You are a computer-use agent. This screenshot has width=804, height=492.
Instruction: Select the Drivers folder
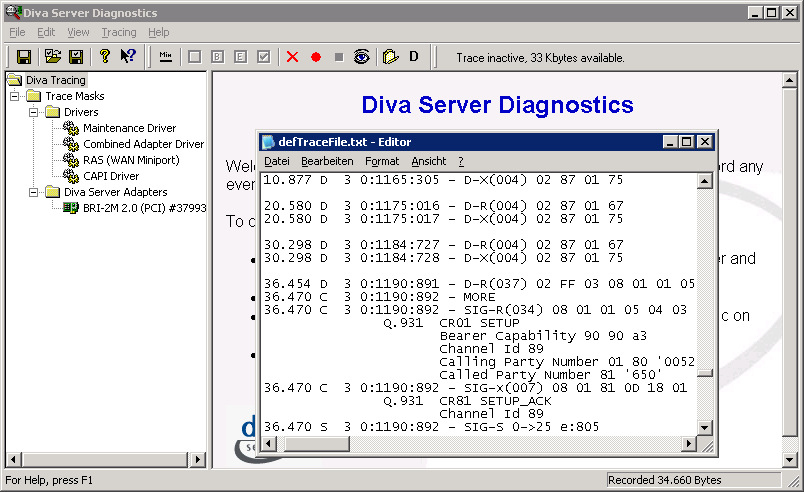click(x=81, y=112)
